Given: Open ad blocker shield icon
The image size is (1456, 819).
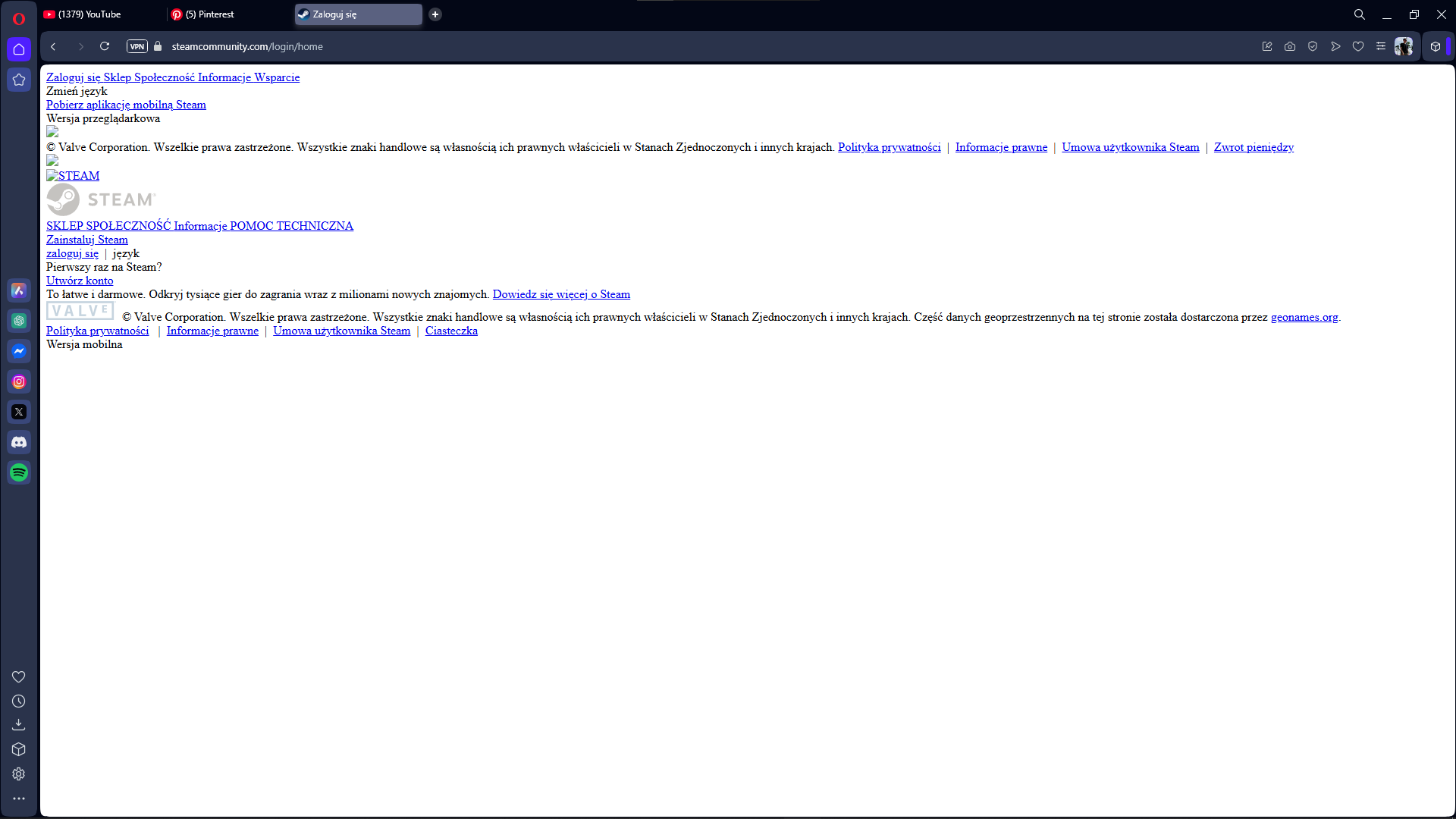Looking at the screenshot, I should tap(1313, 46).
